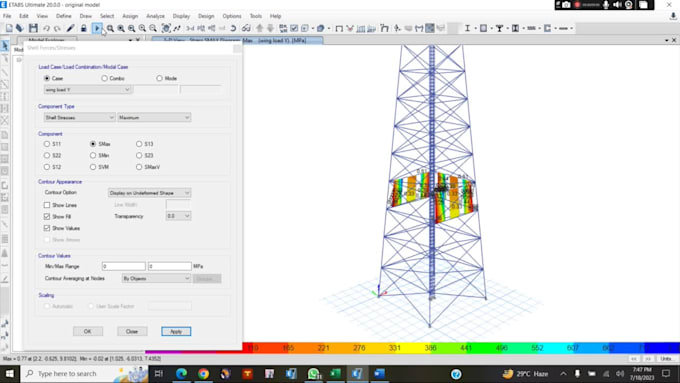The height and width of the screenshot is (383, 680).
Task: Click the Show Undeformed Shape frame icon
Action: pos(339,28)
